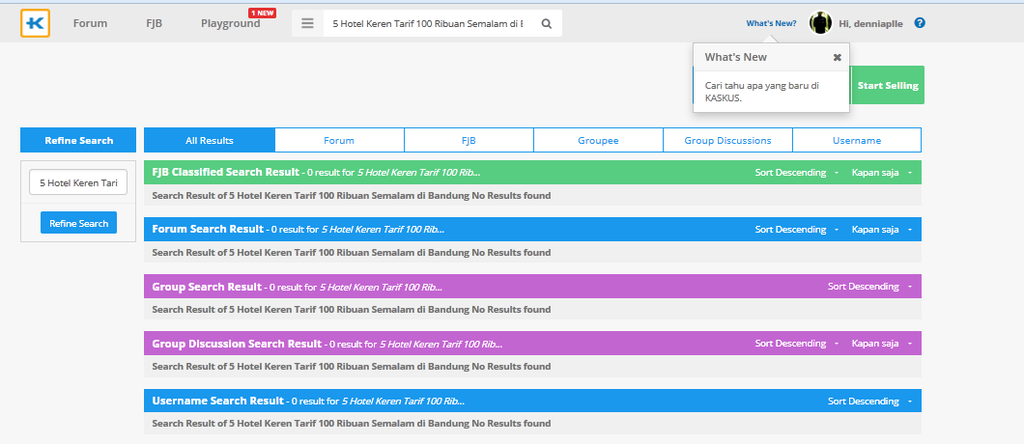The height and width of the screenshot is (444, 1024).
Task: Open Sort Descending in Group Discussion header
Action: coord(797,343)
